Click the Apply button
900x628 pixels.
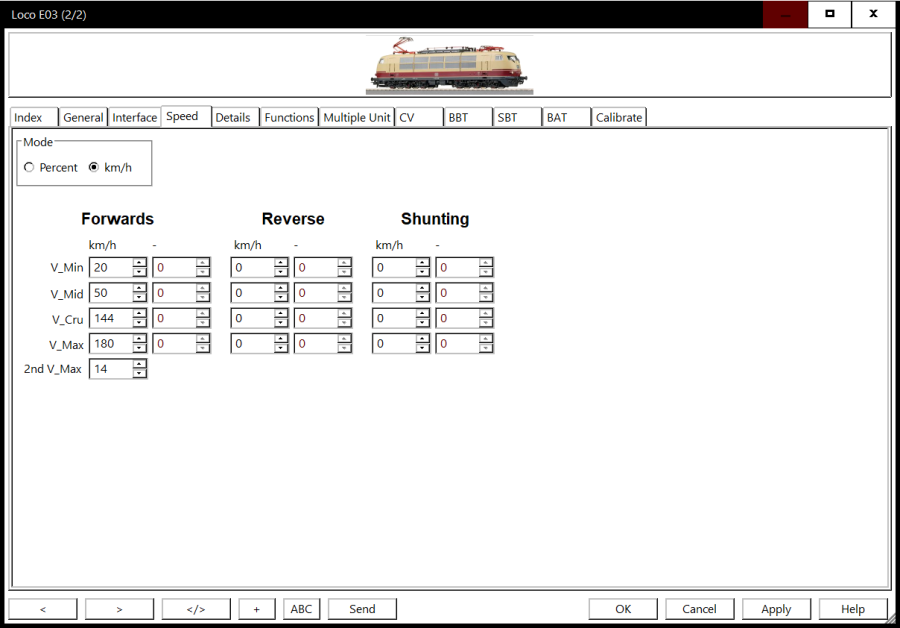click(776, 609)
